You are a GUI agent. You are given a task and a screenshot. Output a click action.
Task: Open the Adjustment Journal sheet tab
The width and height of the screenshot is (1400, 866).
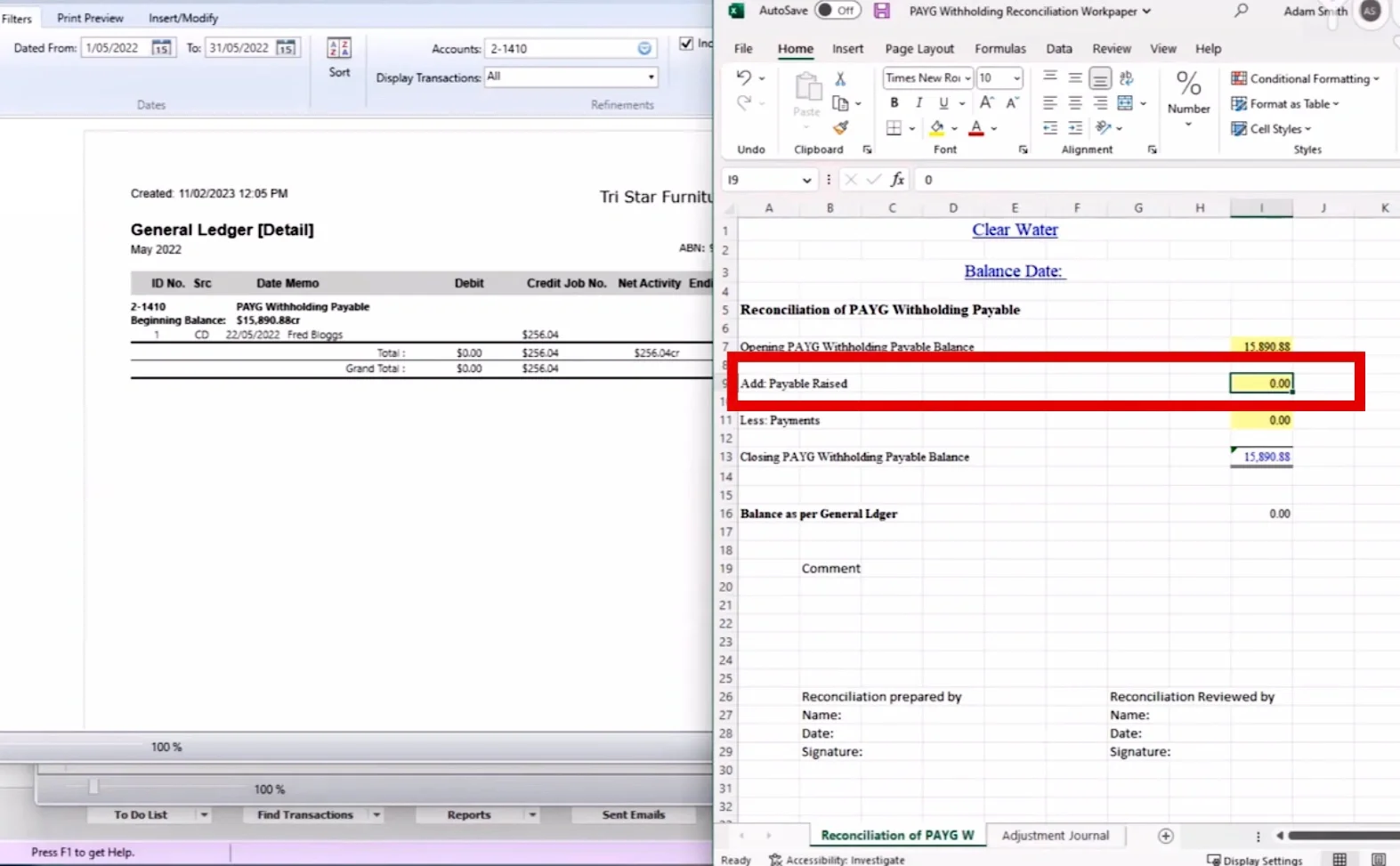coord(1056,836)
